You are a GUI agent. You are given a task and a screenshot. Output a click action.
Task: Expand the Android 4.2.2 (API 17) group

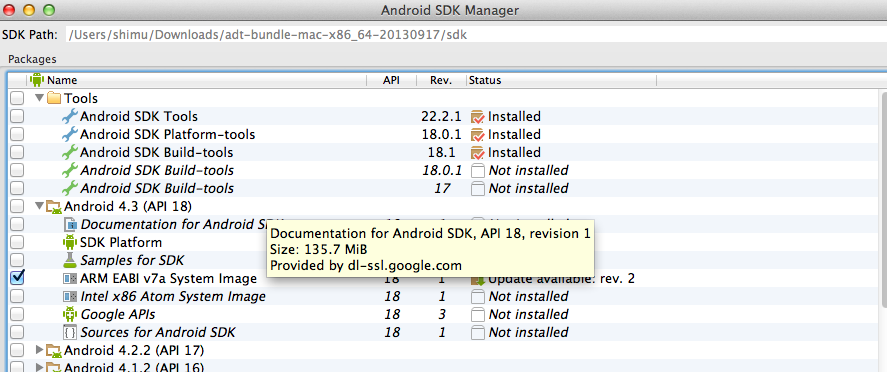(x=40, y=351)
